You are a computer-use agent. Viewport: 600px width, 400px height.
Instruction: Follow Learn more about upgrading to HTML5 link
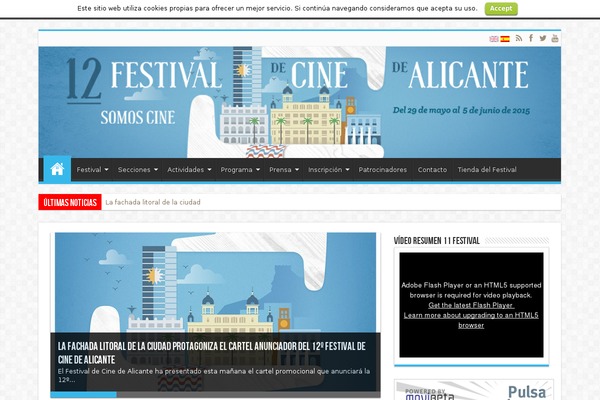[471, 320]
